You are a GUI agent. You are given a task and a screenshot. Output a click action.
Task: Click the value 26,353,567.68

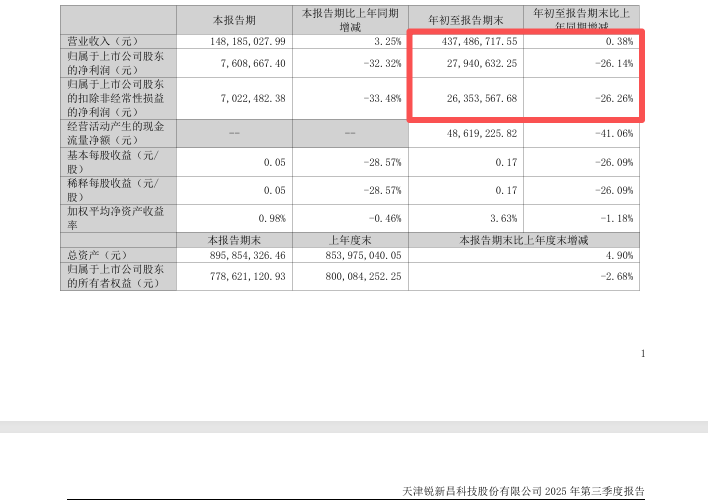click(x=482, y=98)
